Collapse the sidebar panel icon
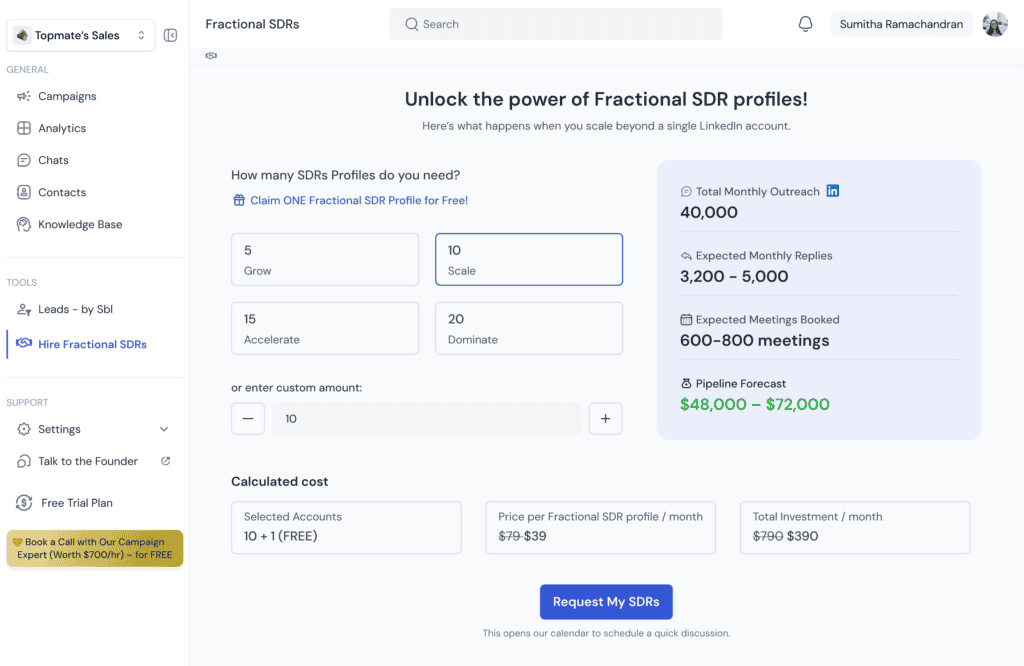 click(x=170, y=35)
